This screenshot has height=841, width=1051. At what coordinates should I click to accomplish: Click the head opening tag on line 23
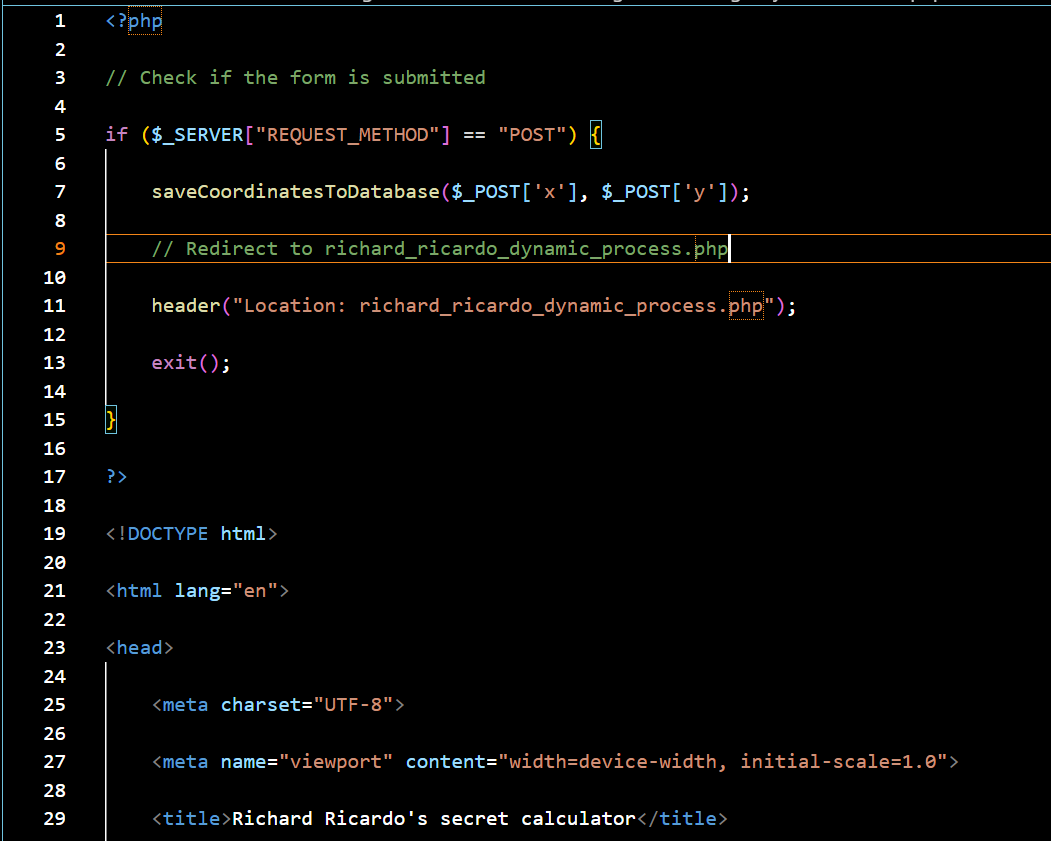click(138, 647)
